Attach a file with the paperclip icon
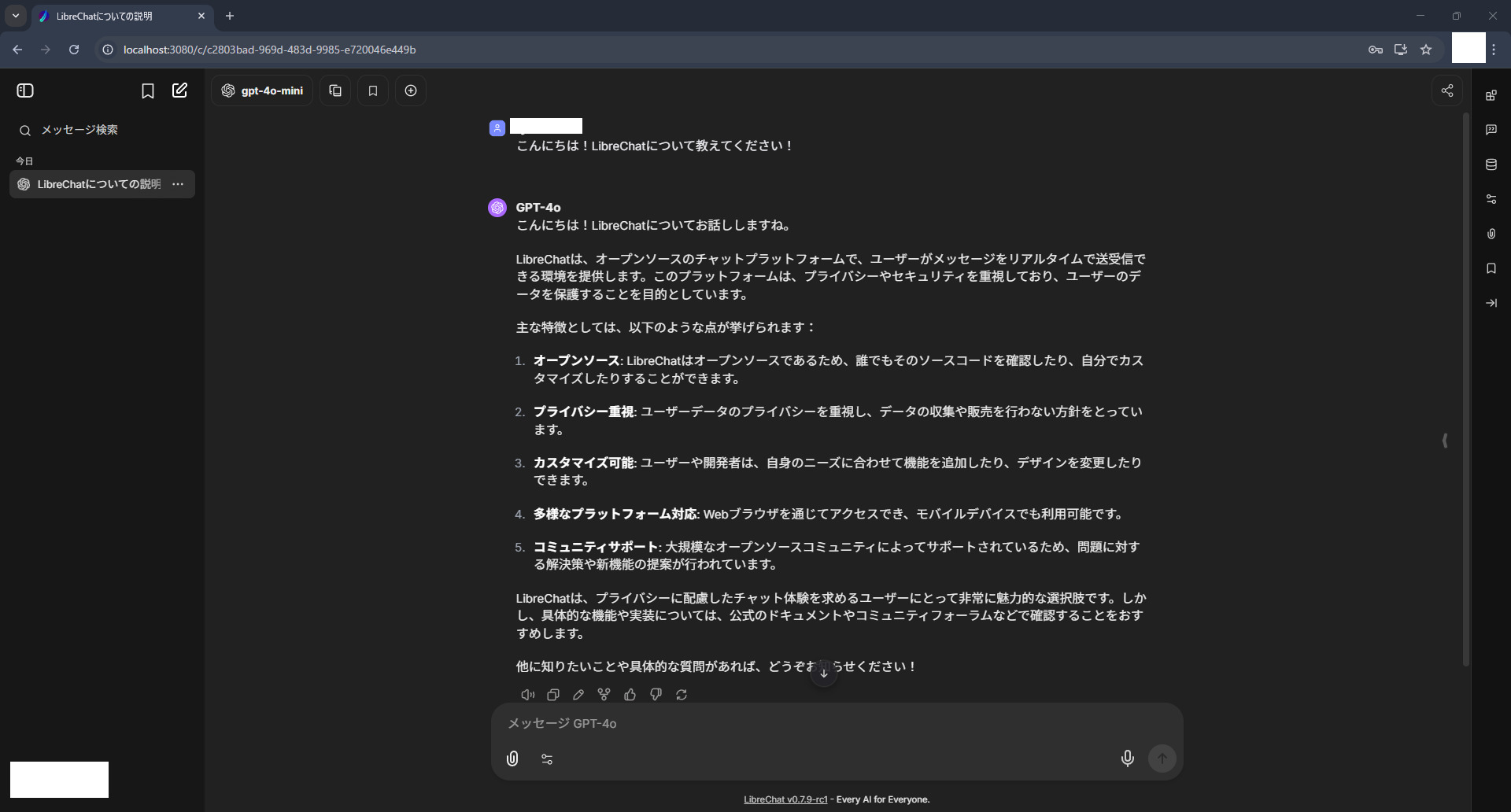1511x812 pixels. (x=512, y=758)
